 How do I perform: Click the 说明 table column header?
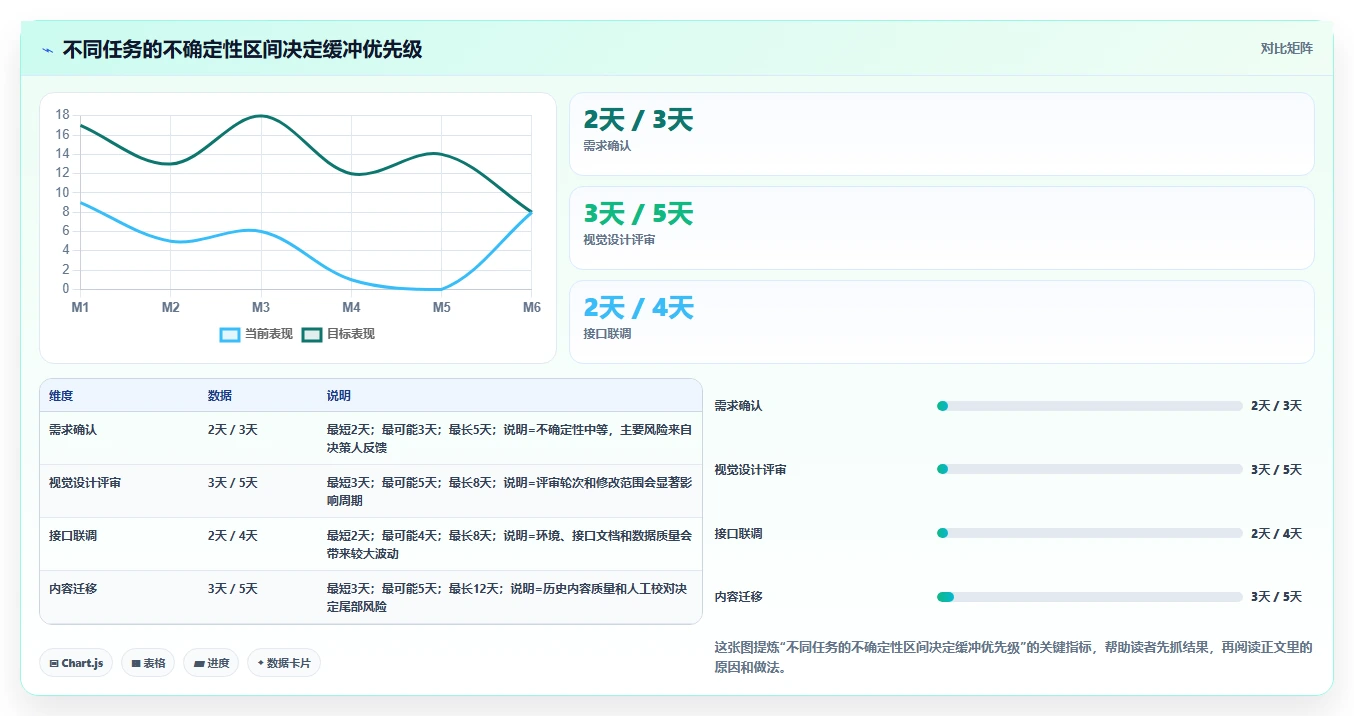pyautogui.click(x=339, y=396)
